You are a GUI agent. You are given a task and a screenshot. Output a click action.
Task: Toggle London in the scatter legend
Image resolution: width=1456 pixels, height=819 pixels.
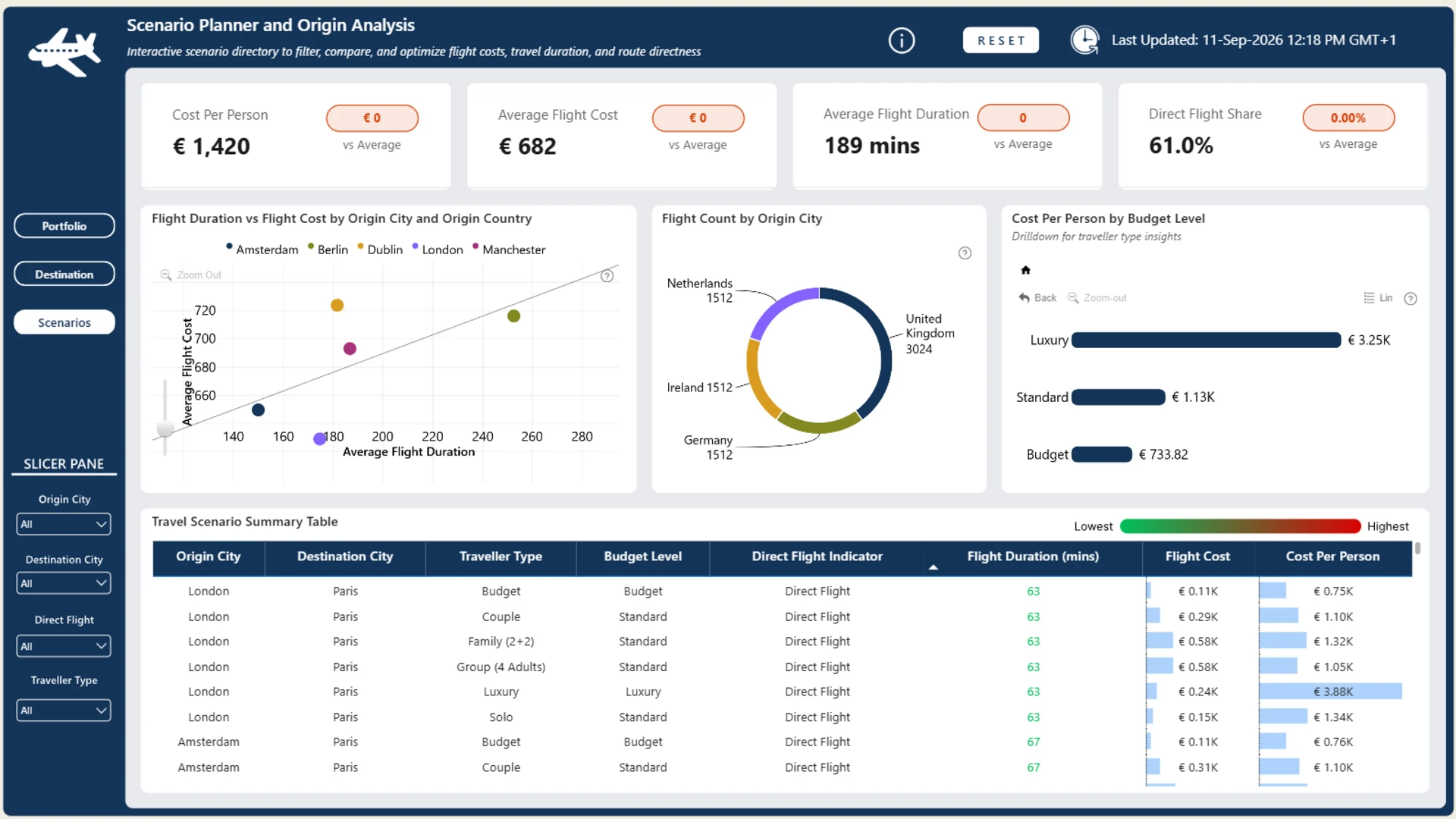[x=438, y=249]
